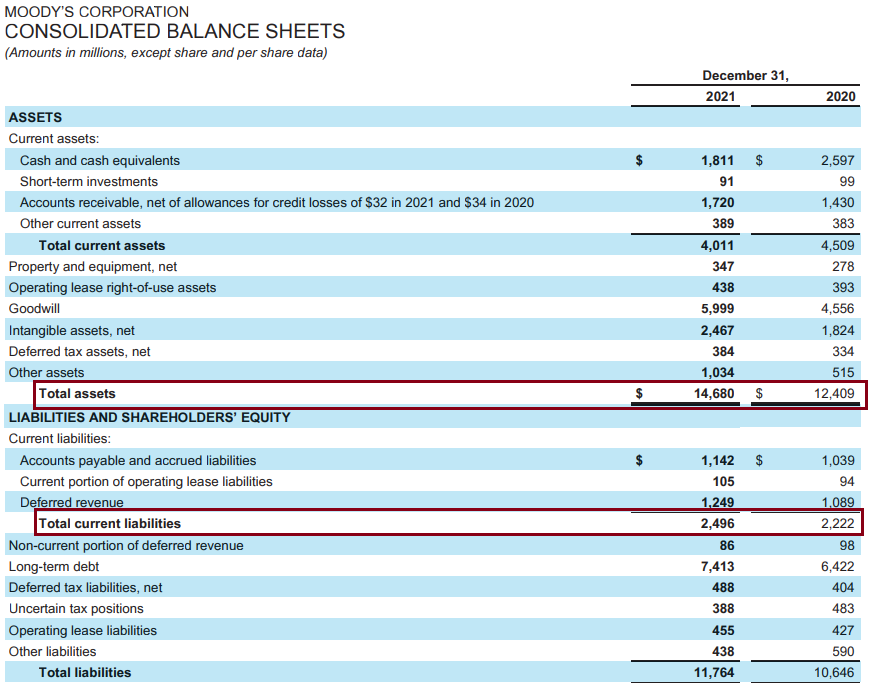This screenshot has width=869, height=686.
Task: Click the Intangible assets, net label
Action: (72, 330)
